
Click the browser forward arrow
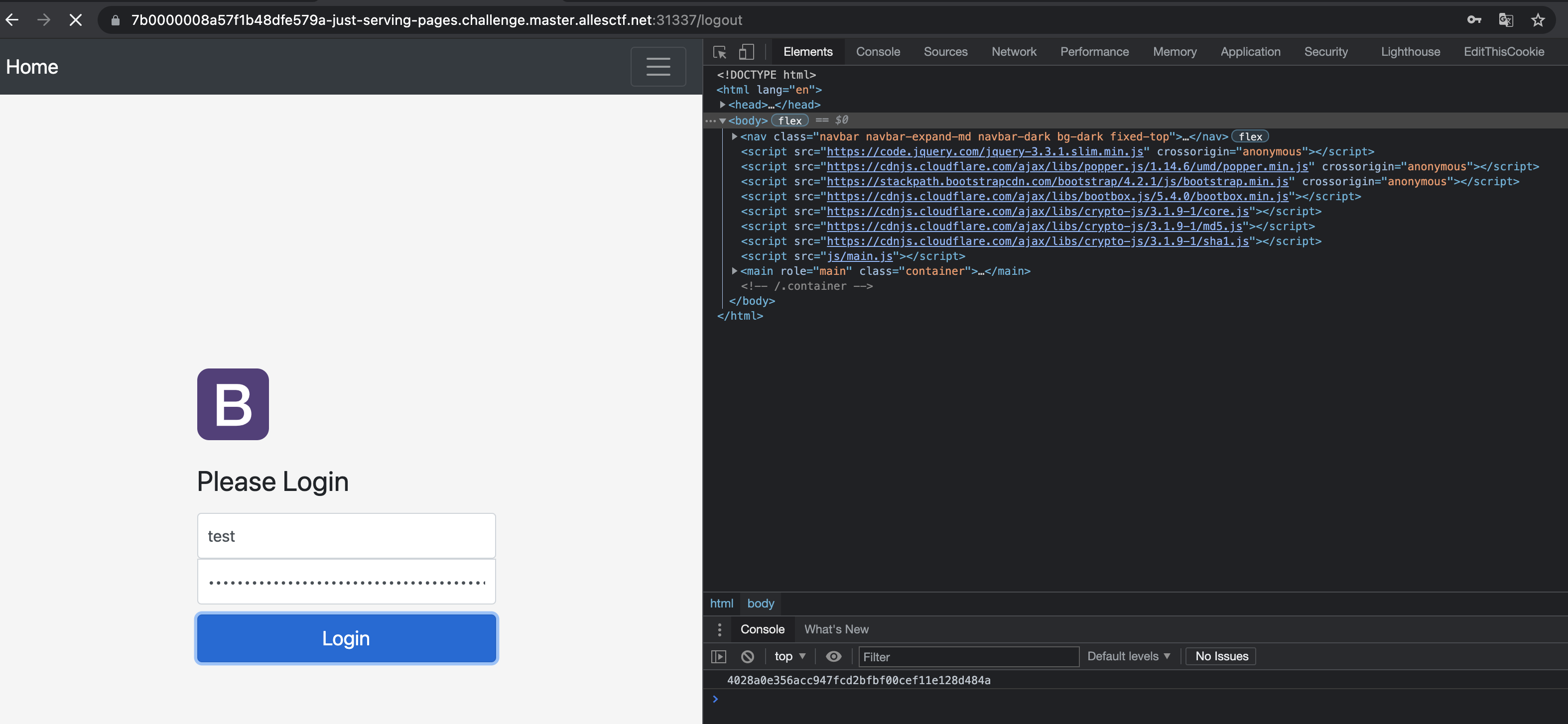[44, 20]
